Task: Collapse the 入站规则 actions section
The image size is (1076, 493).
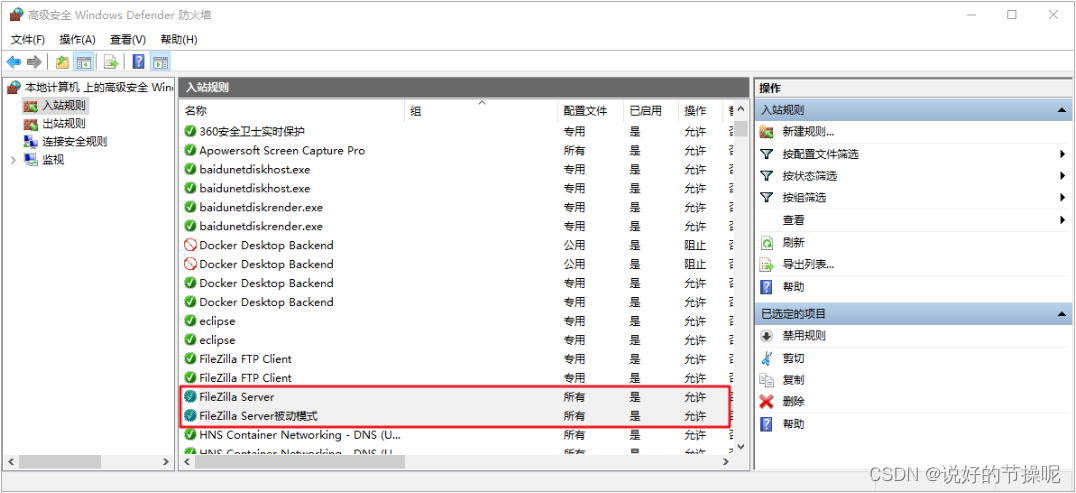Action: [x=1061, y=110]
